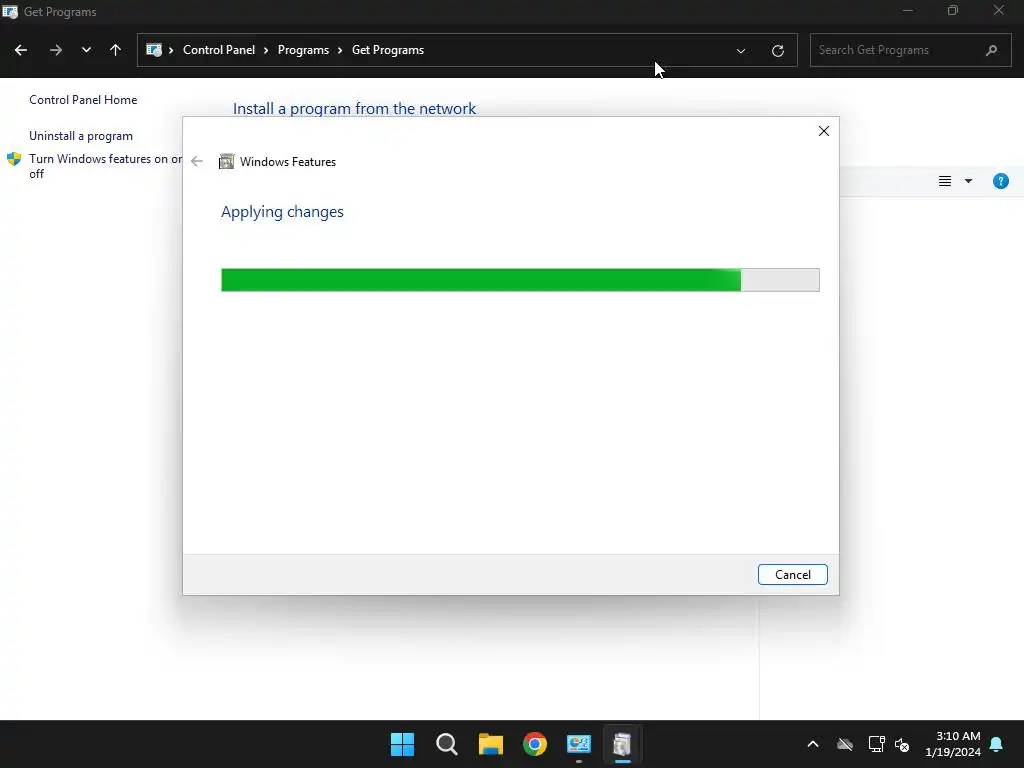Select Control Panel in breadcrumb
Image resolution: width=1024 pixels, height=768 pixels.
(x=219, y=50)
